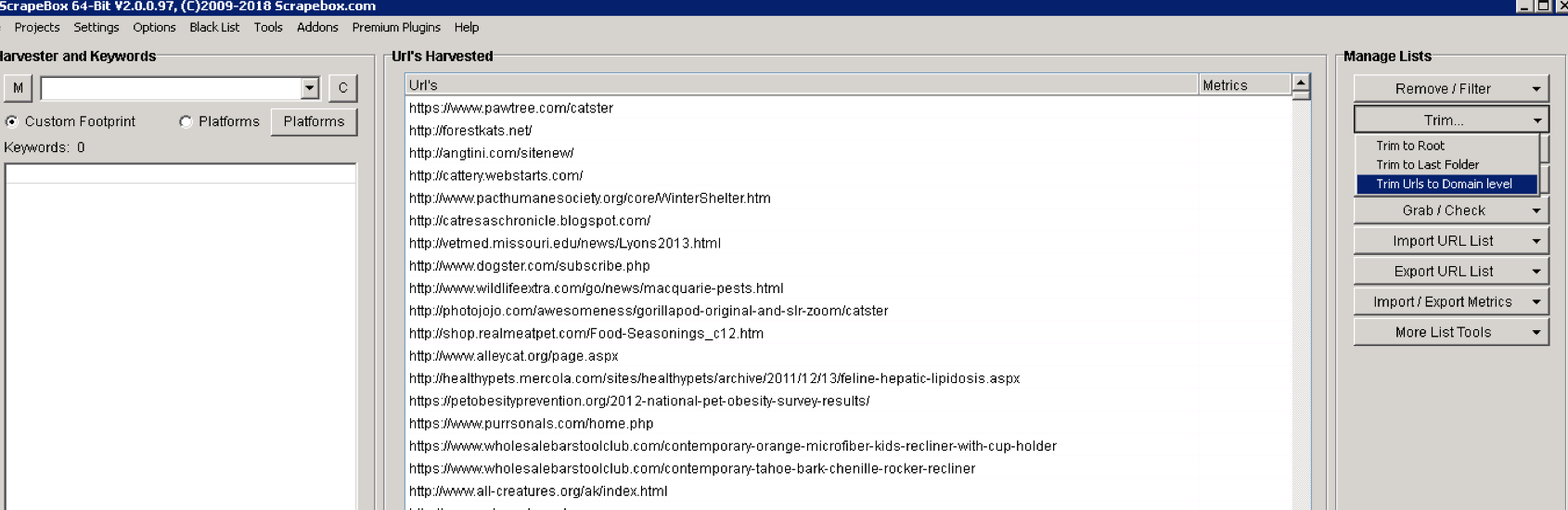This screenshot has width=1568, height=510.
Task: Open the Settings menu
Action: pos(96,28)
